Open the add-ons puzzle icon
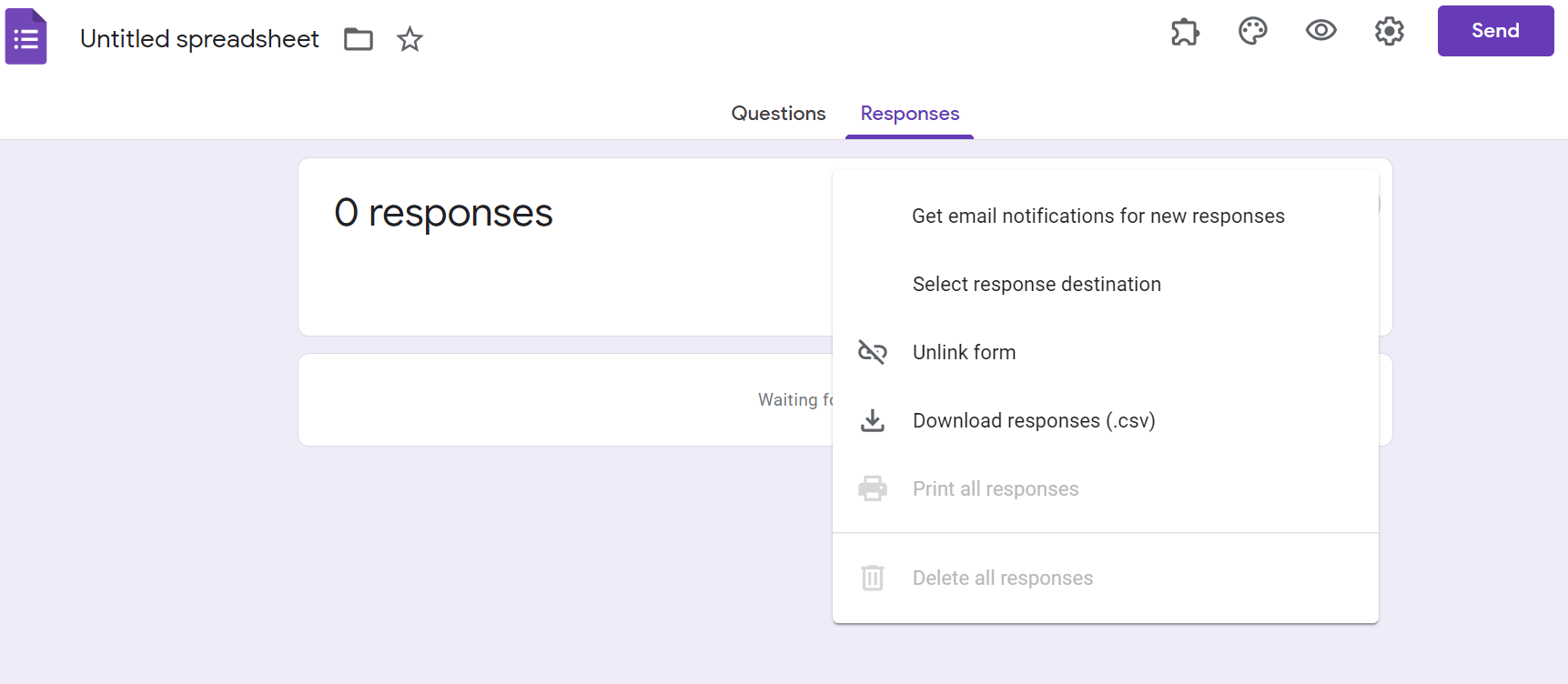The height and width of the screenshot is (684, 1568). (1185, 32)
